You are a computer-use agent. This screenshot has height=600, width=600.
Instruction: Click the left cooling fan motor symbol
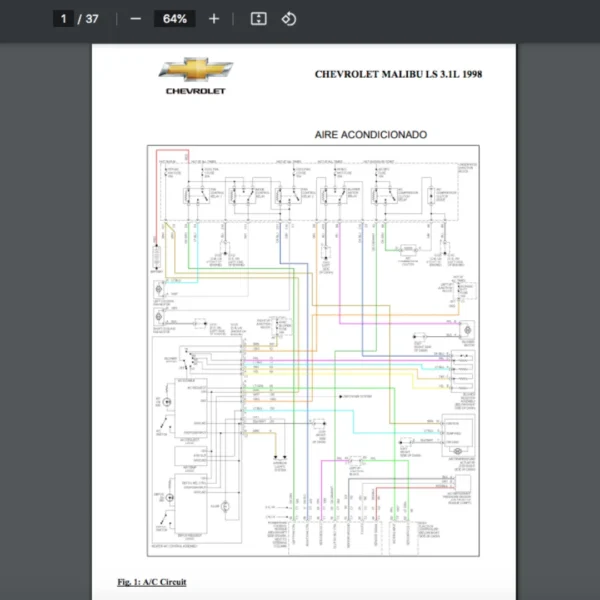[x=158, y=289]
